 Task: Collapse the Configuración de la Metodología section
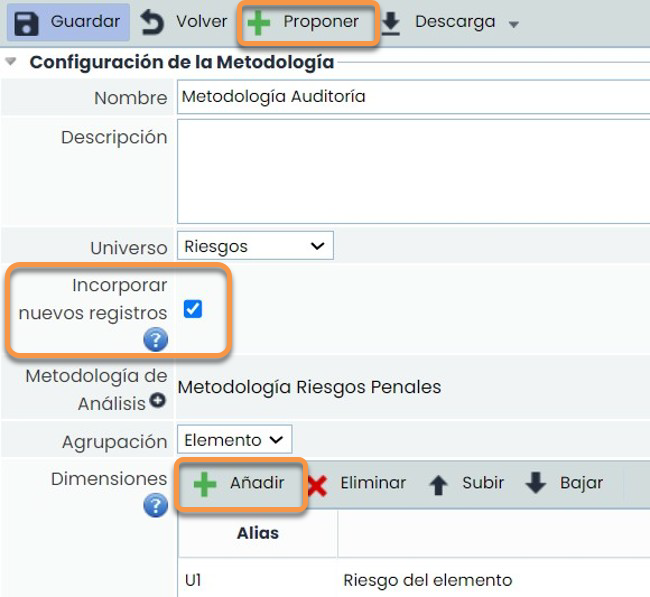(11, 62)
